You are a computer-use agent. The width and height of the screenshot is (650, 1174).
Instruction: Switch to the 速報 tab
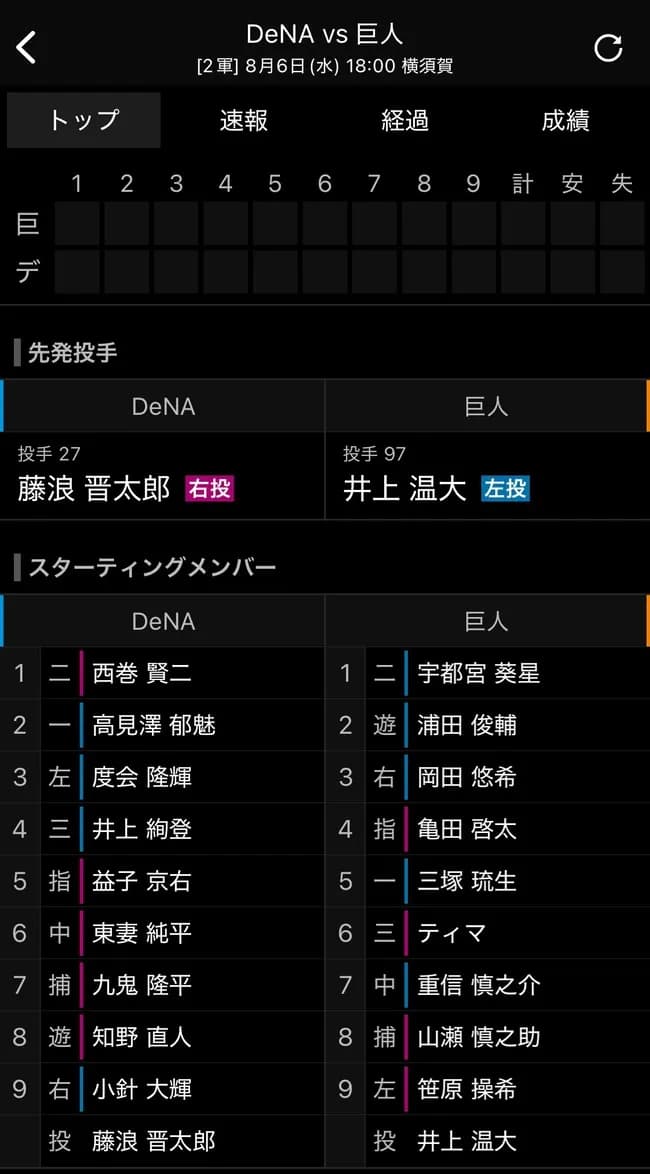[x=242, y=121]
